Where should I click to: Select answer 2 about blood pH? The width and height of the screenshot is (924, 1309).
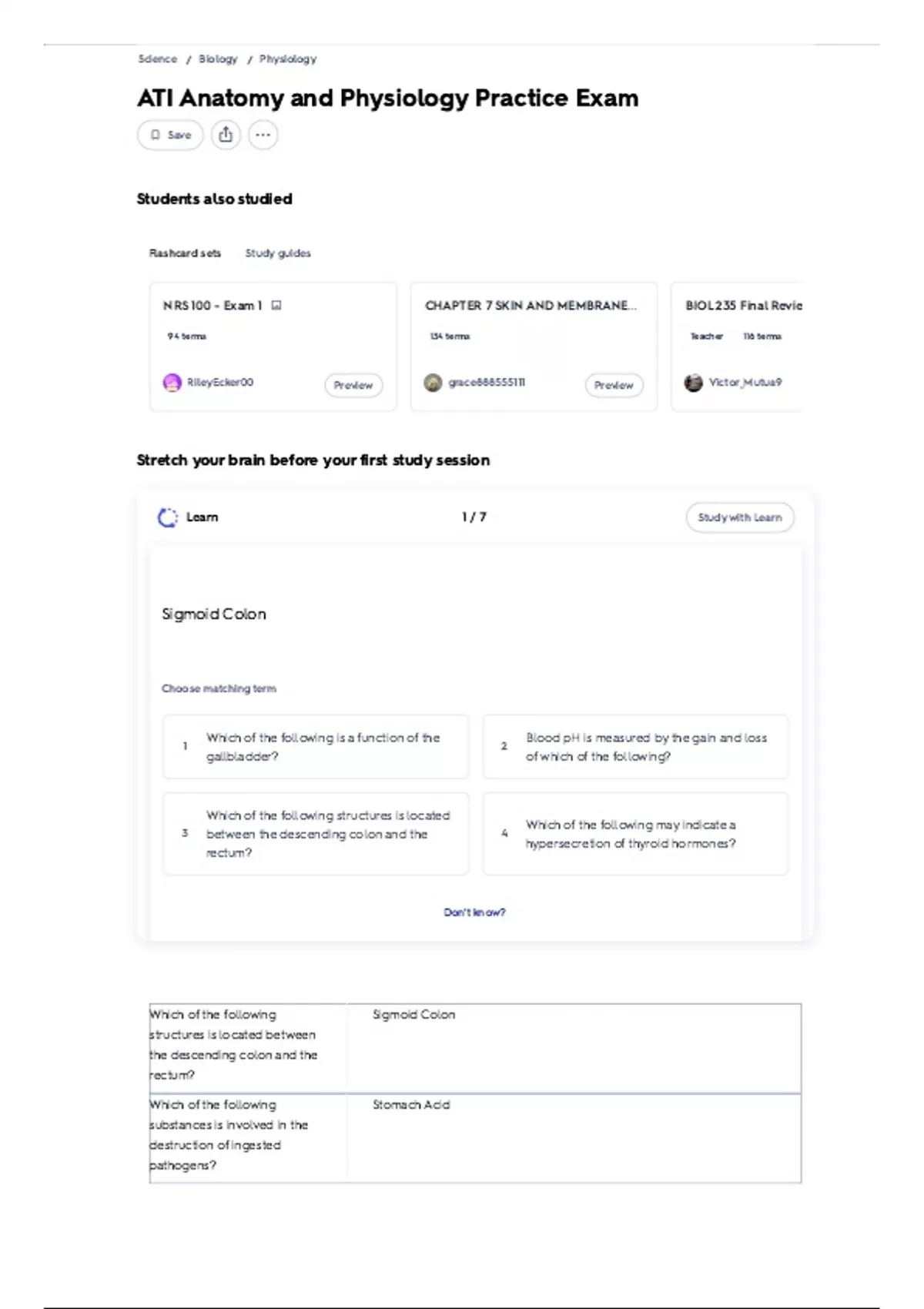coord(635,747)
